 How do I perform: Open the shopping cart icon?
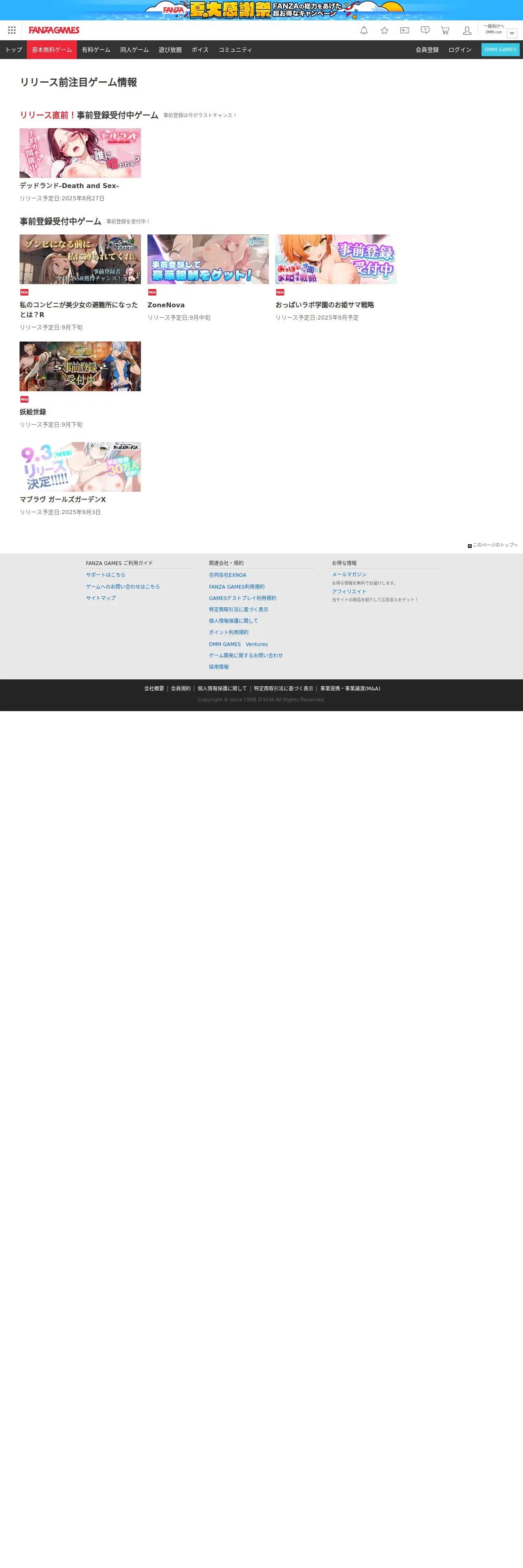click(x=445, y=31)
